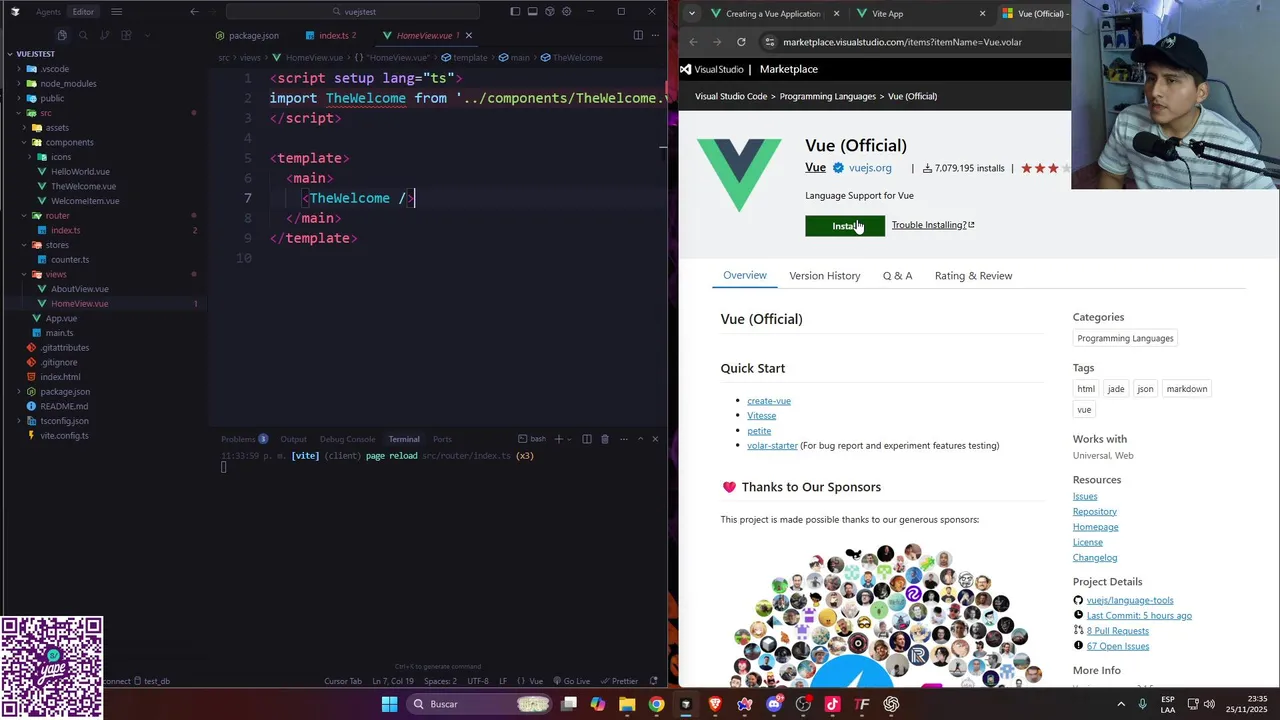This screenshot has height=720, width=1280.
Task: Click Prettier in the status bar
Action: (x=619, y=681)
